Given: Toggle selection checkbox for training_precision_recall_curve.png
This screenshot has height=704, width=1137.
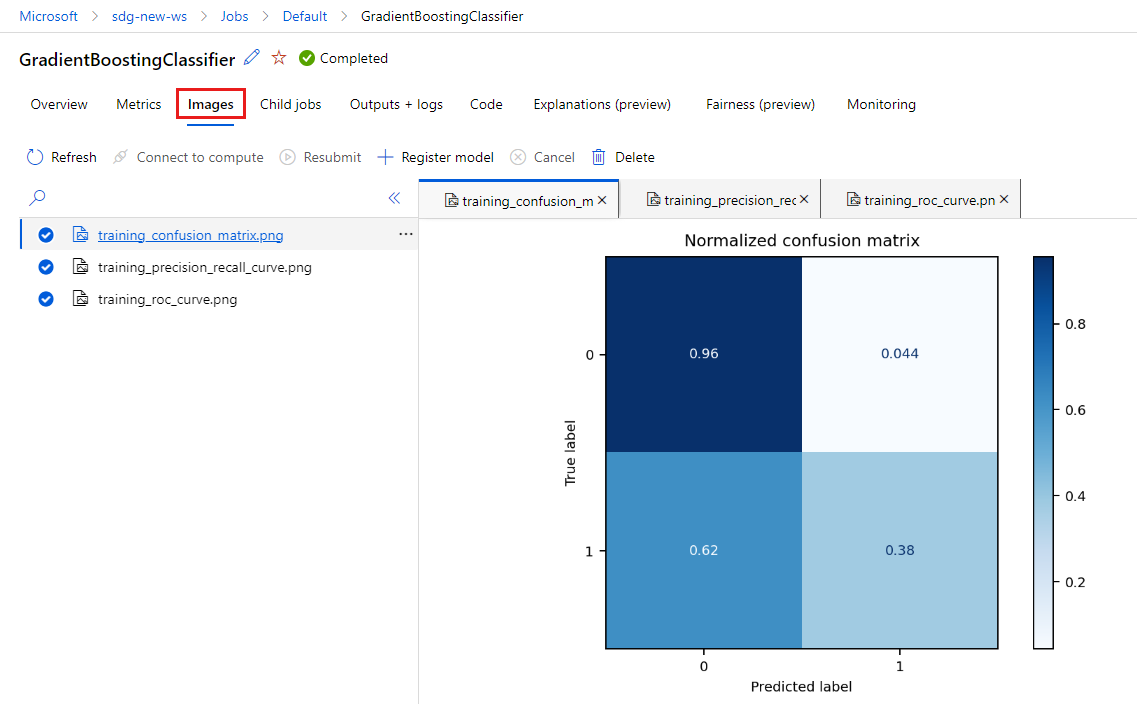Looking at the screenshot, I should [45, 266].
